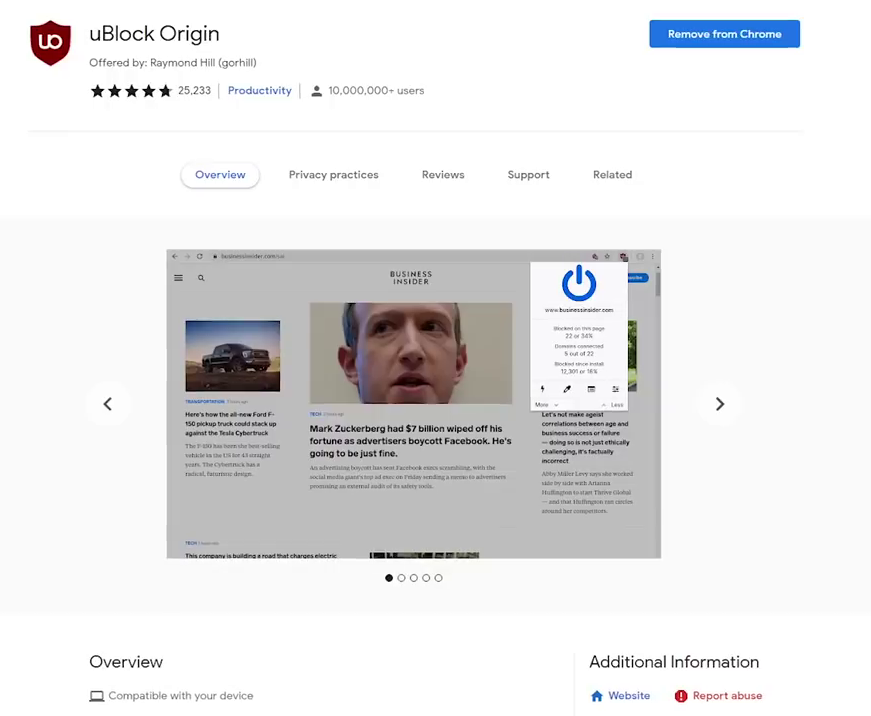Click the 'Additional Information' heading
Screen dimensions: 871x716
pos(674,662)
